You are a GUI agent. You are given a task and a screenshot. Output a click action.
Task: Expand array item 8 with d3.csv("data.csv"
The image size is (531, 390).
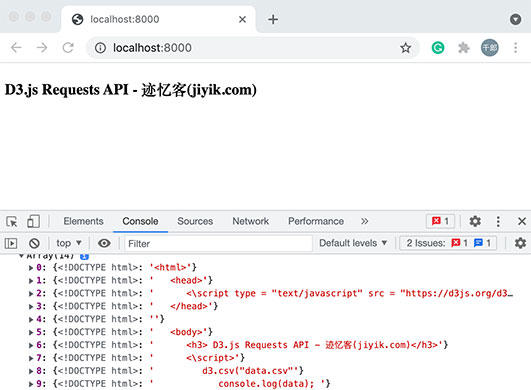pyautogui.click(x=31, y=371)
